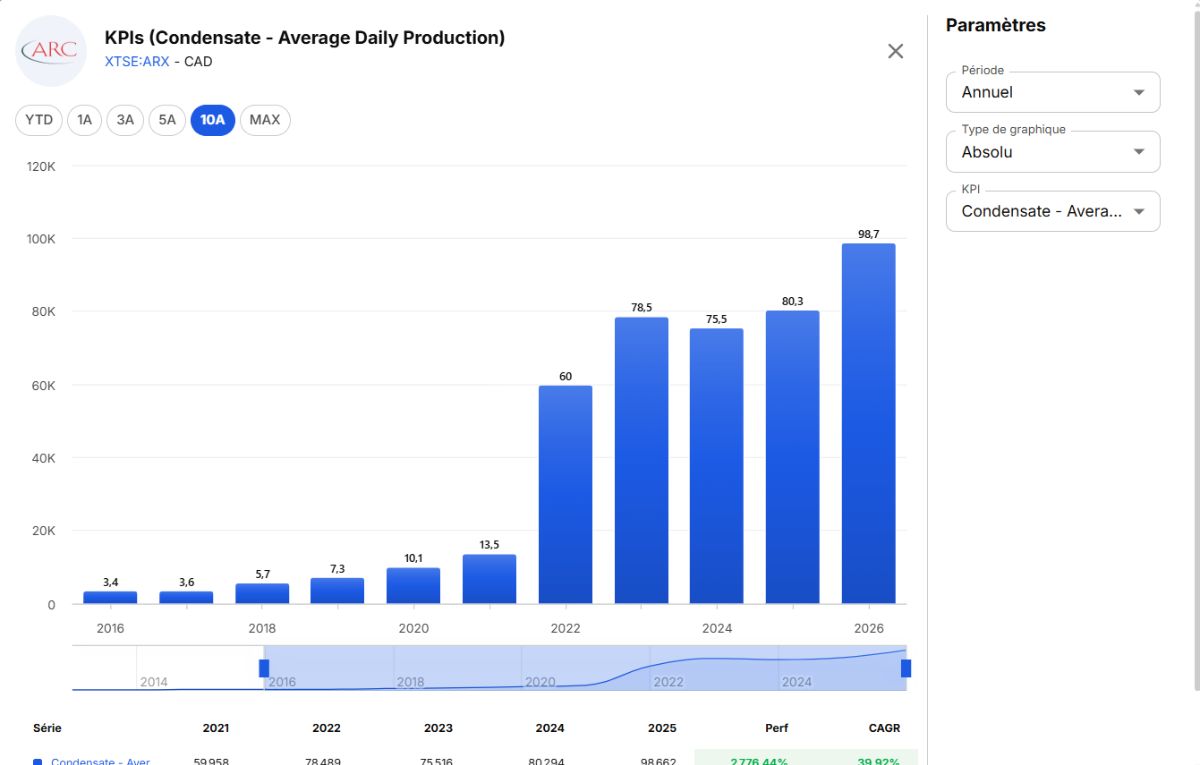
Task: Open the Période dropdown
Action: click(x=1053, y=92)
